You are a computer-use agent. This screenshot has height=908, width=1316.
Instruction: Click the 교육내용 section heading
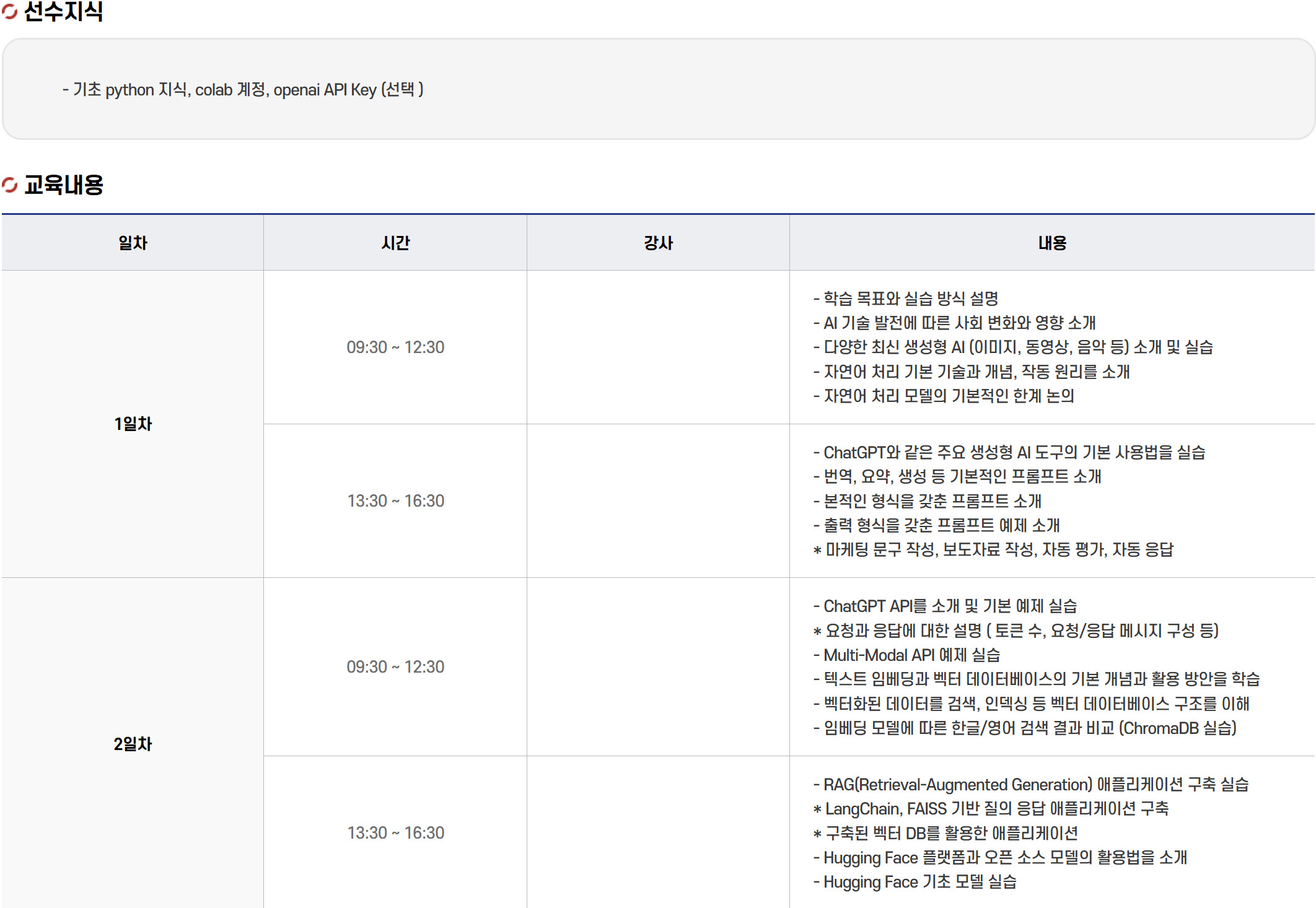click(x=64, y=185)
